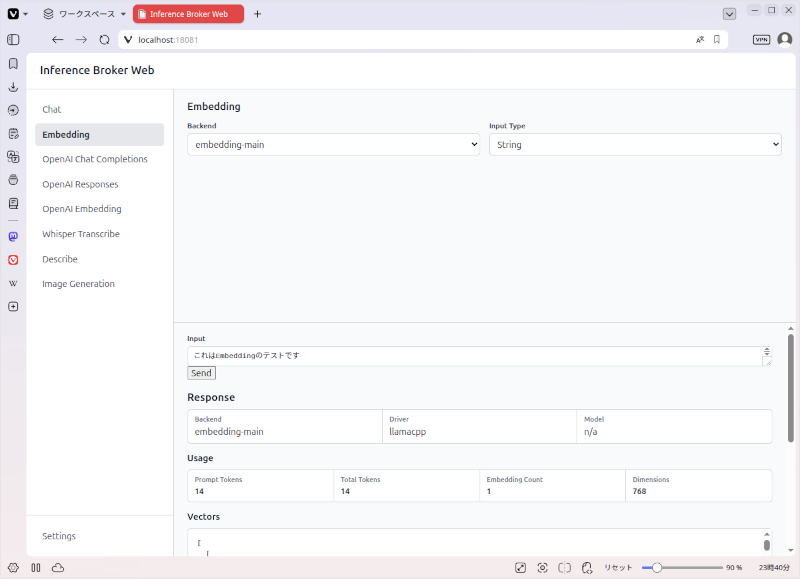Open the book-shaped panel icon in sidebar
The image size is (800, 579).
(13, 204)
